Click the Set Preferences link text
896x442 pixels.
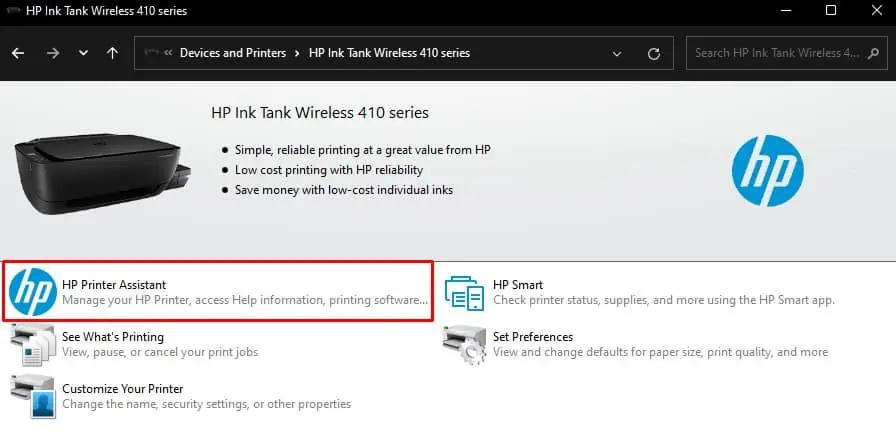click(x=533, y=337)
